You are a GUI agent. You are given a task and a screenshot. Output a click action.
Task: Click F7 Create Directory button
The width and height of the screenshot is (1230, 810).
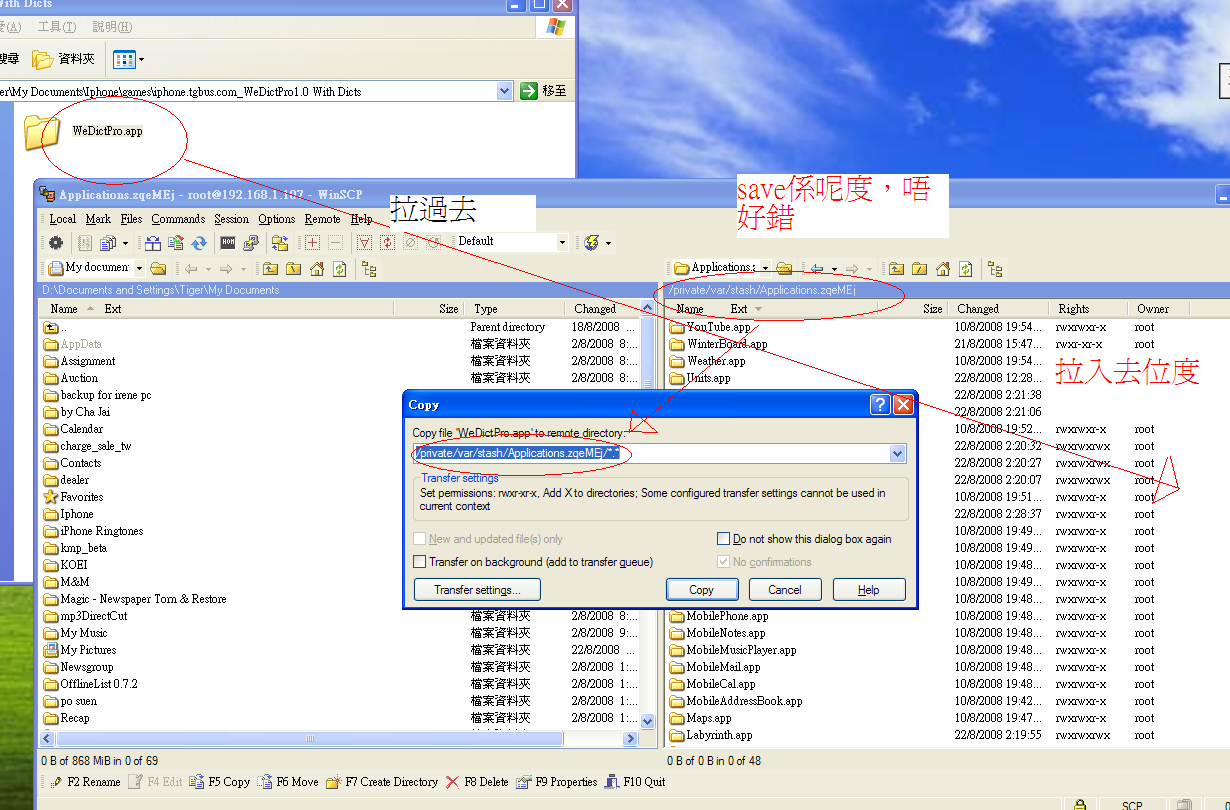click(382, 782)
